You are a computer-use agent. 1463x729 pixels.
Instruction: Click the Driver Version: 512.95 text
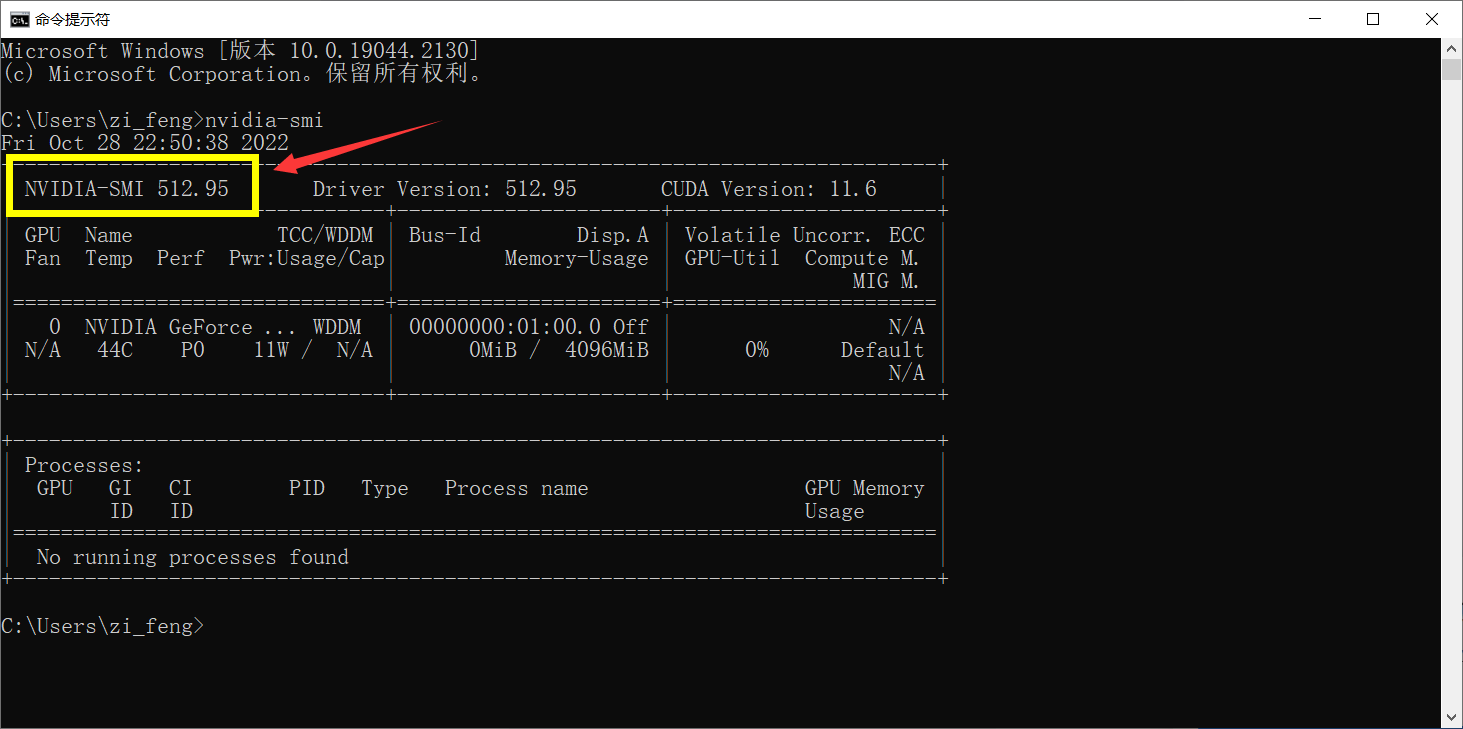click(444, 189)
